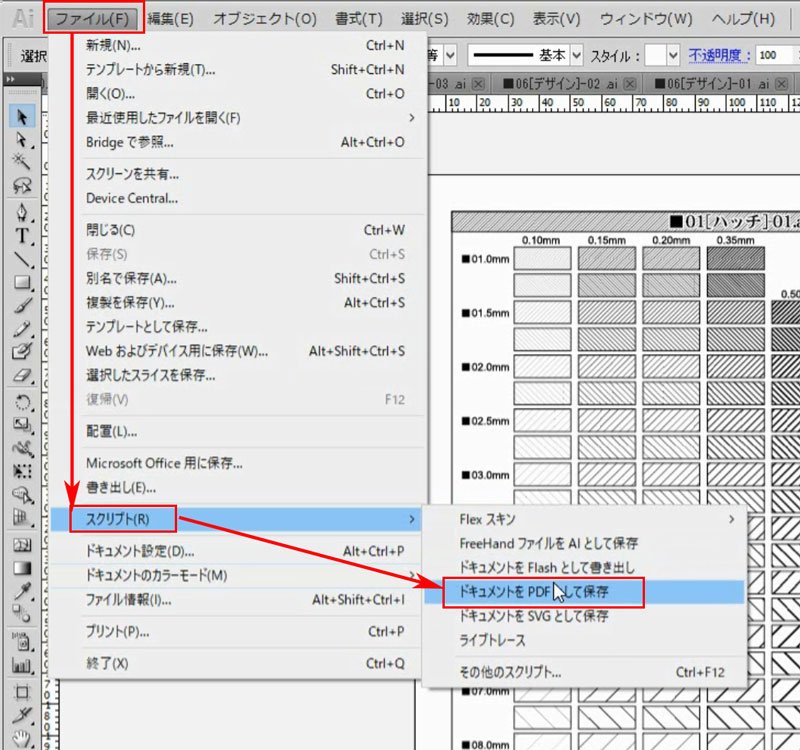This screenshot has width=800, height=750.
Task: Select the Slice tool
Action: click(22, 715)
